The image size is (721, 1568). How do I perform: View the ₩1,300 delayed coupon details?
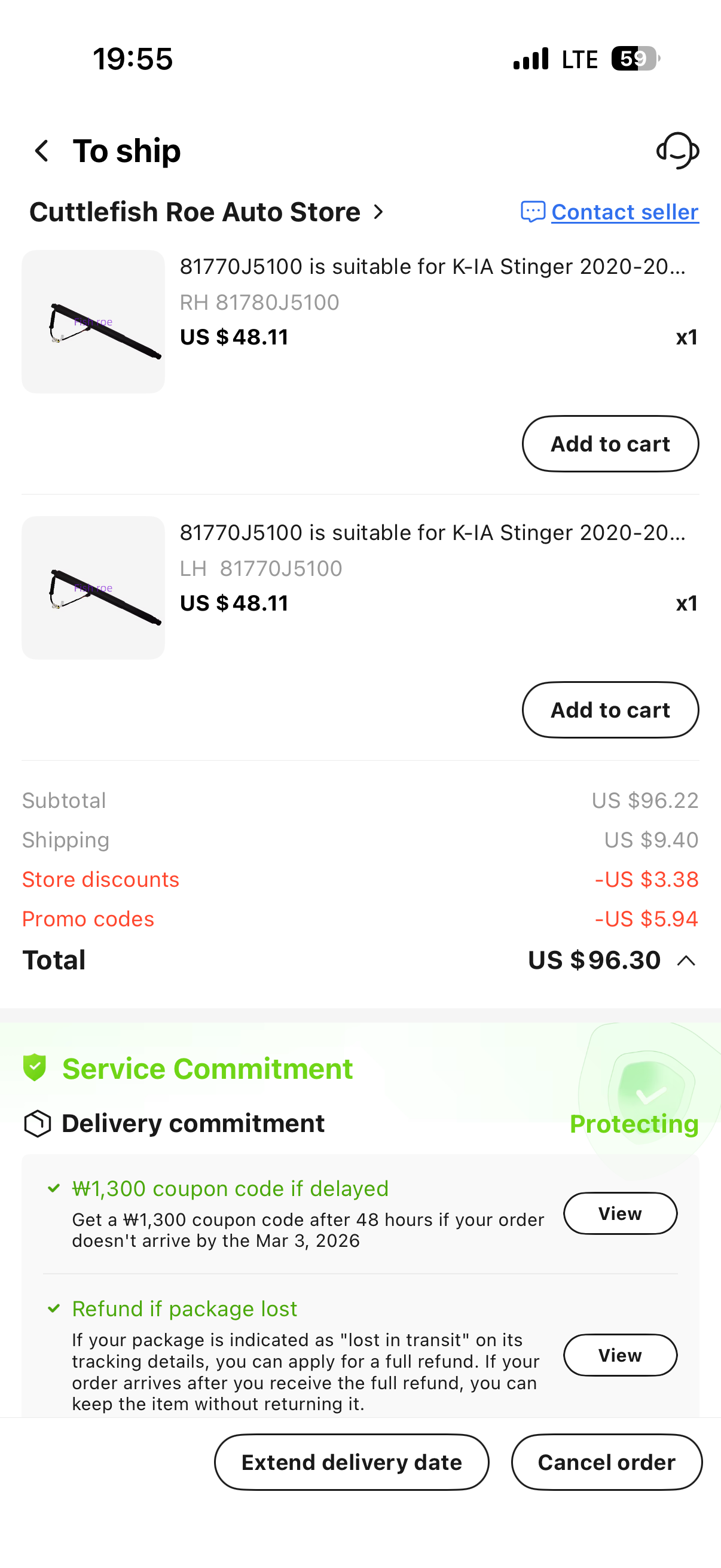[619, 1213]
